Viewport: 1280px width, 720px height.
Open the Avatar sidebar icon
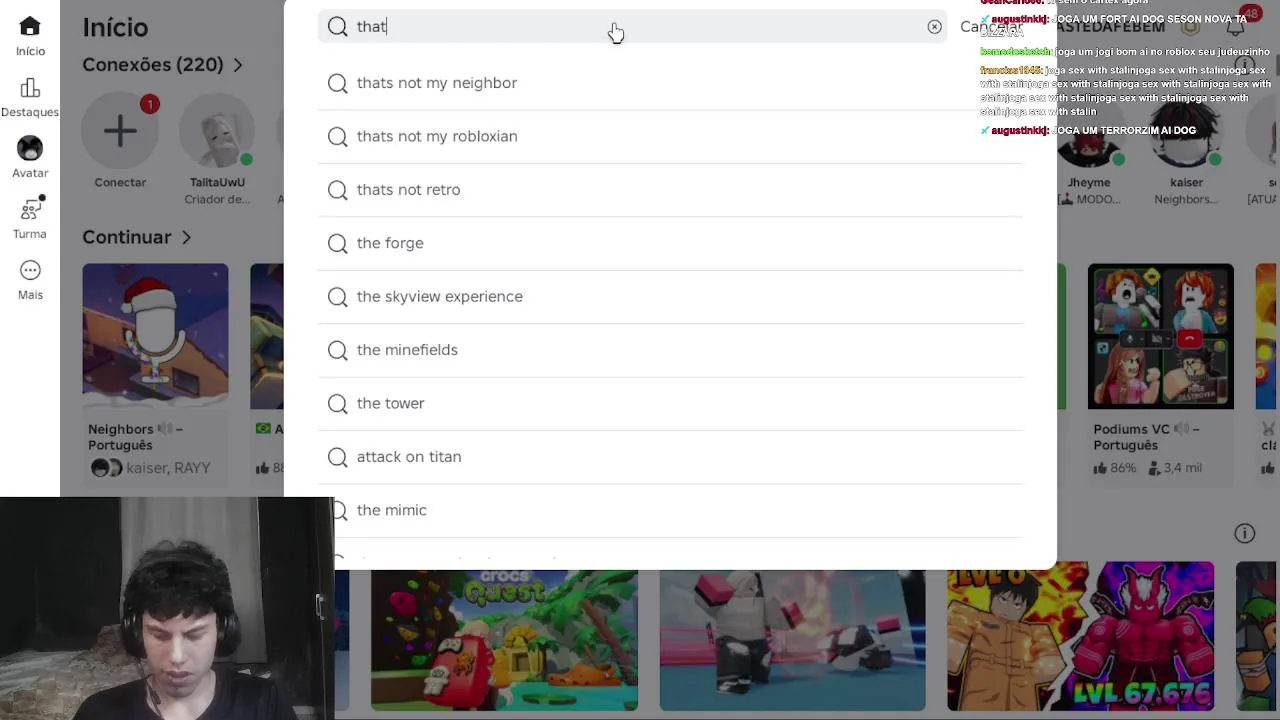(30, 148)
